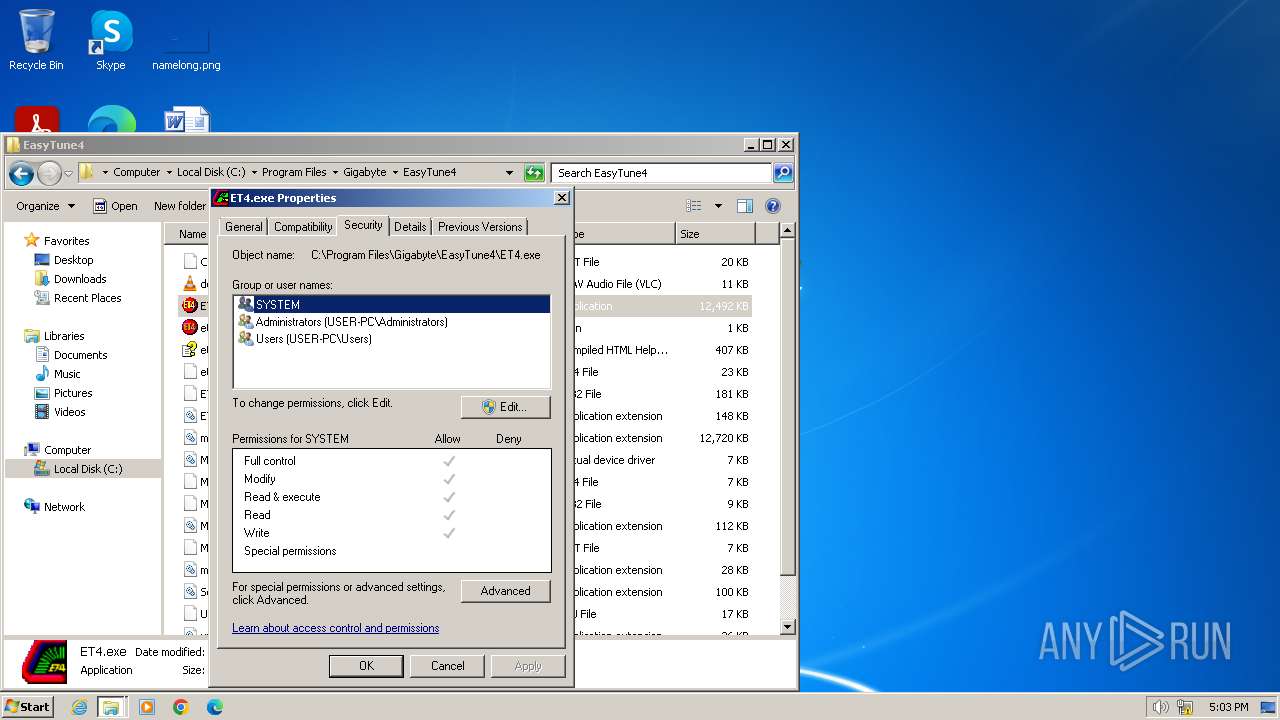The image size is (1280, 720).
Task: Switch to the Details tab
Action: click(410, 227)
